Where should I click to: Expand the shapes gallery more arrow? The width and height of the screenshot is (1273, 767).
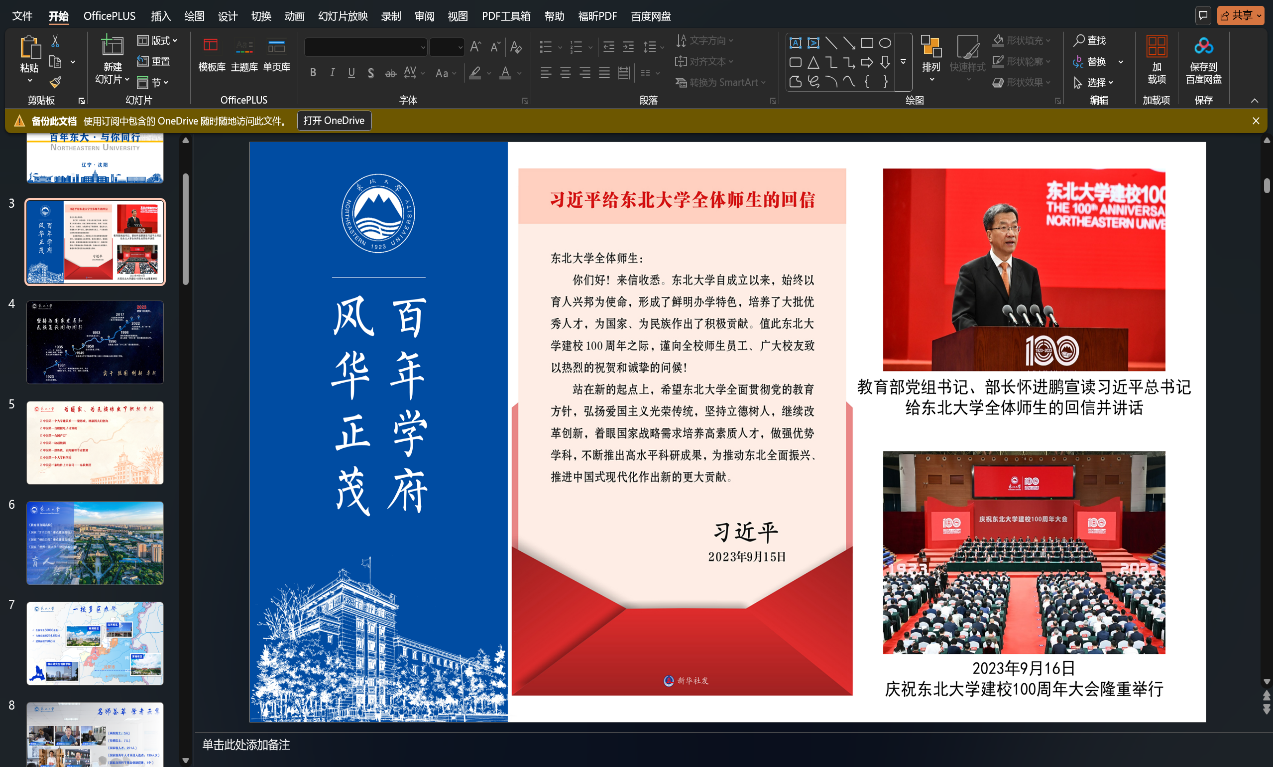click(x=903, y=62)
